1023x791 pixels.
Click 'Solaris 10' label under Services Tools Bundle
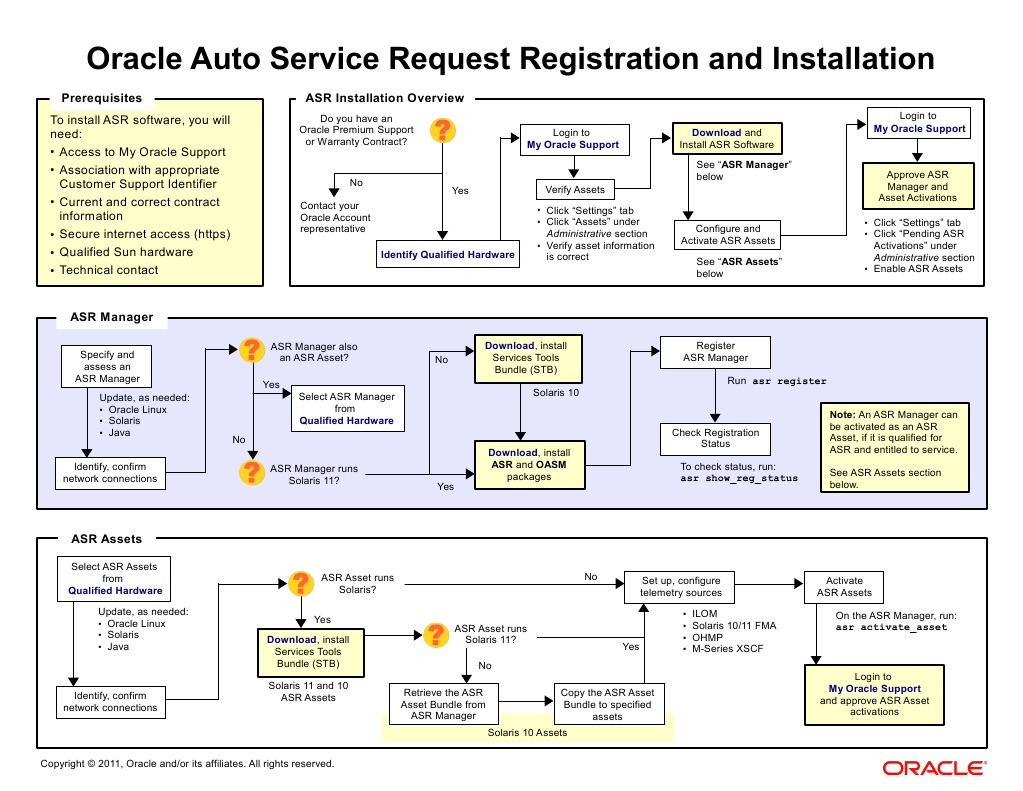coord(556,393)
